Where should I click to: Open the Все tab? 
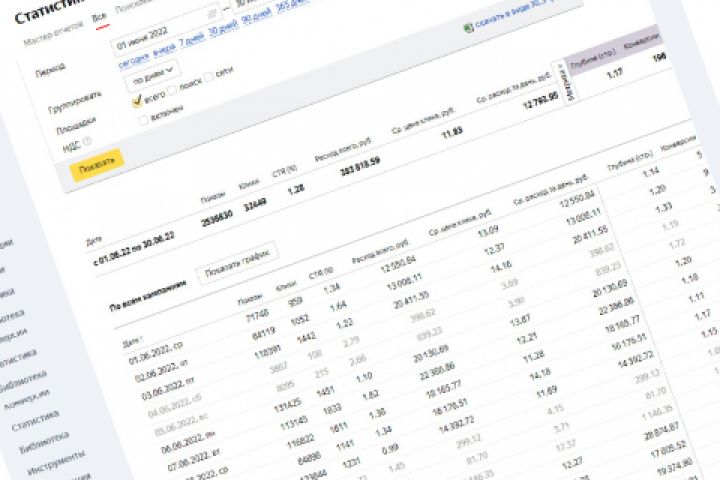coord(100,18)
